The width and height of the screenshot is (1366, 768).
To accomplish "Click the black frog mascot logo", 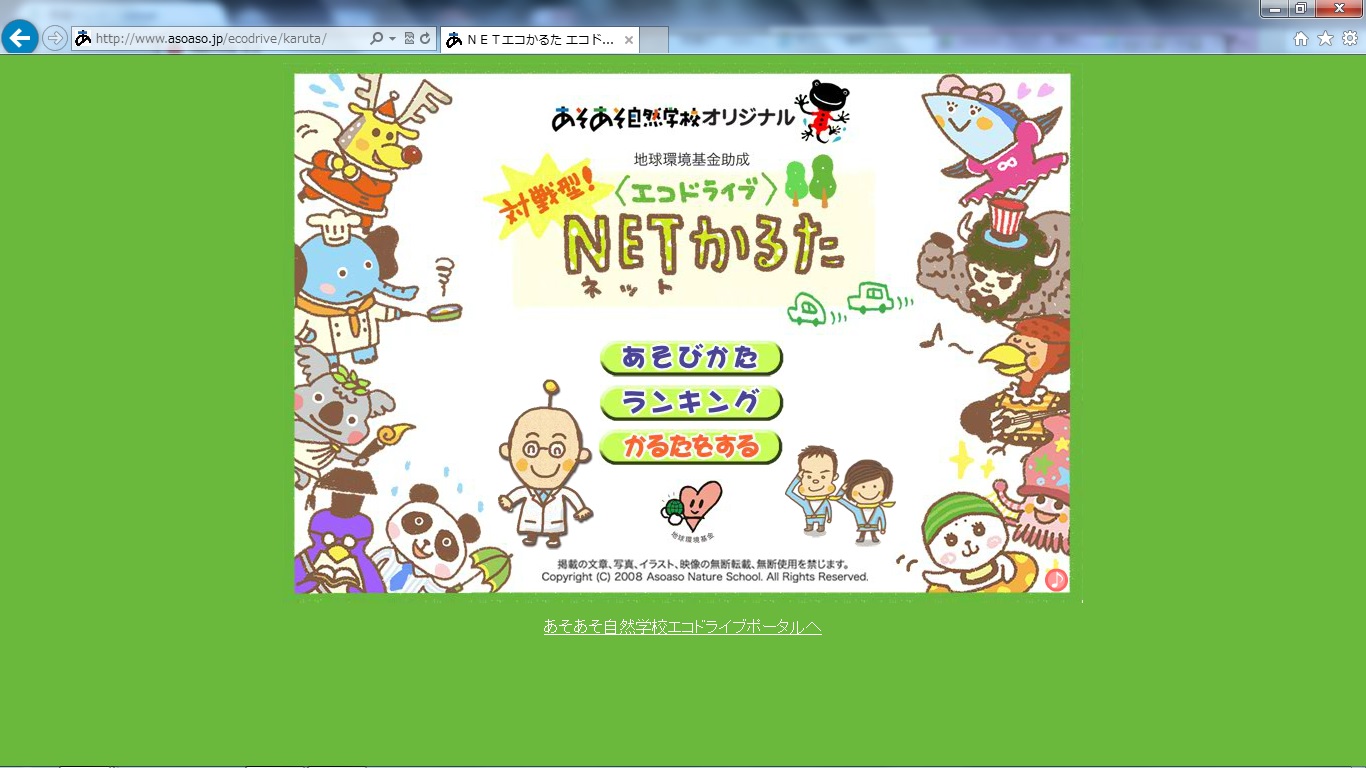I will coord(824,111).
